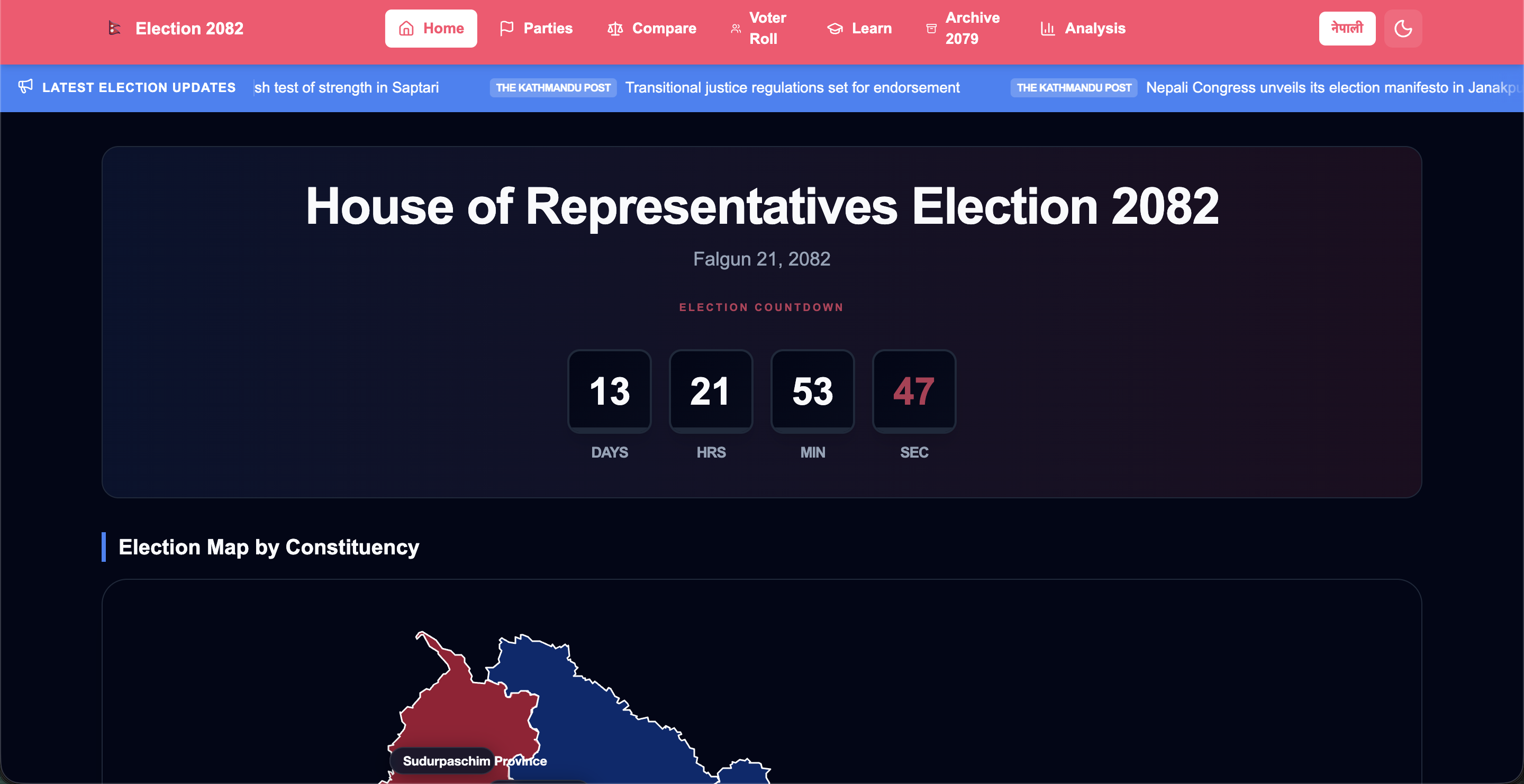
Task: Click the megaphone icon beside Latest Election Updates
Action: pos(25,86)
